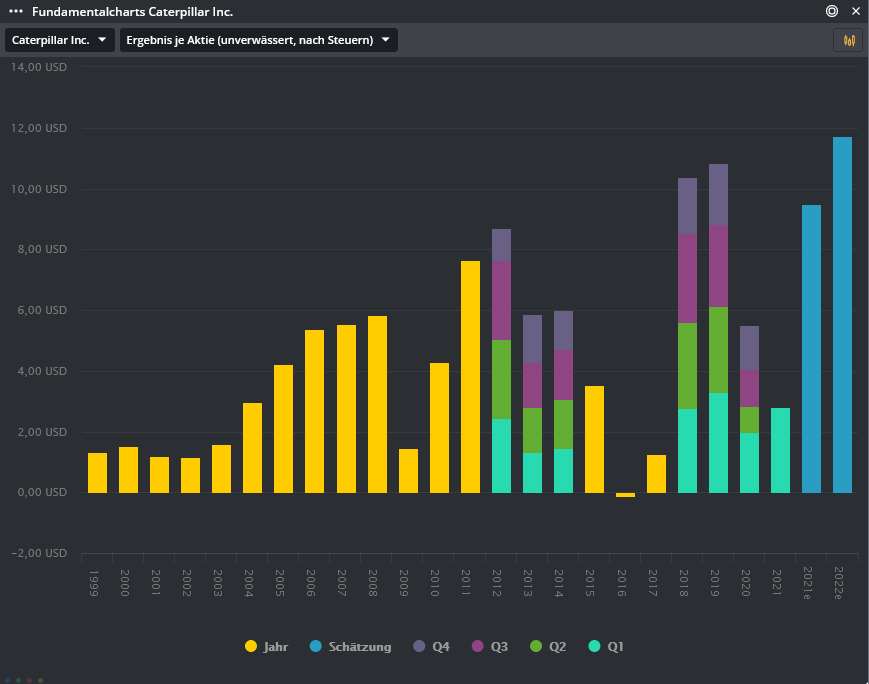Image resolution: width=869 pixels, height=684 pixels.
Task: Click the yellow bar for 2007
Action: point(346,409)
